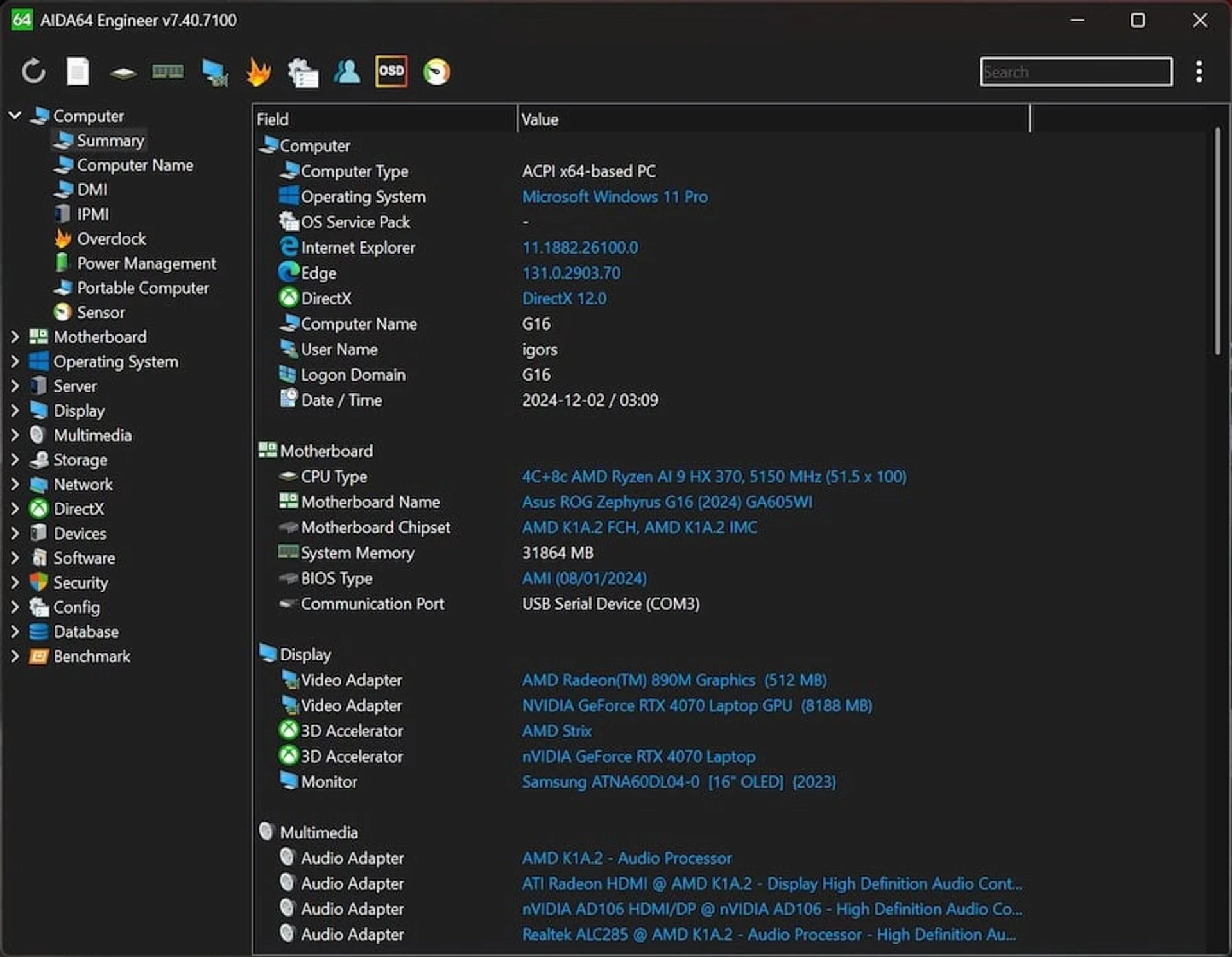Click AMD Radeon 890M Graphics link
This screenshot has height=957, width=1232.
tap(674, 680)
